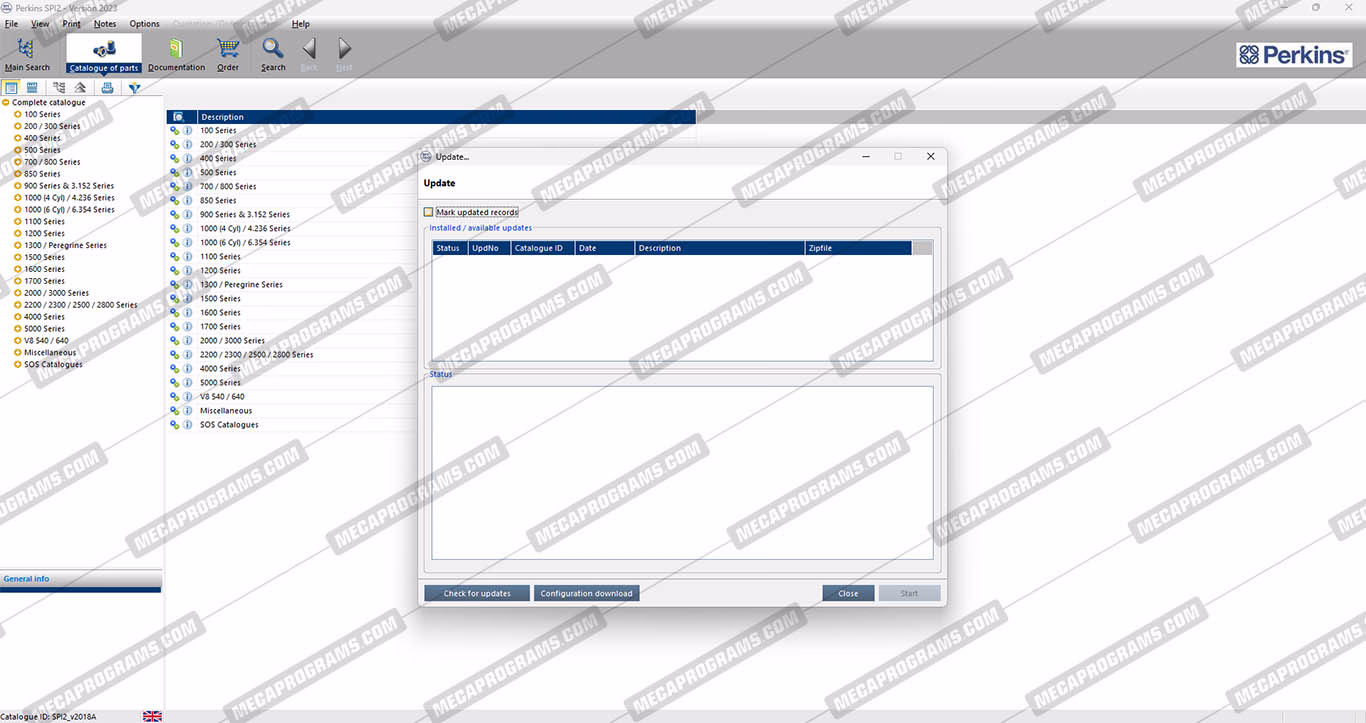Switch to the list view icon above the tree
This screenshot has width=1366, height=723.
pyautogui.click(x=11, y=88)
